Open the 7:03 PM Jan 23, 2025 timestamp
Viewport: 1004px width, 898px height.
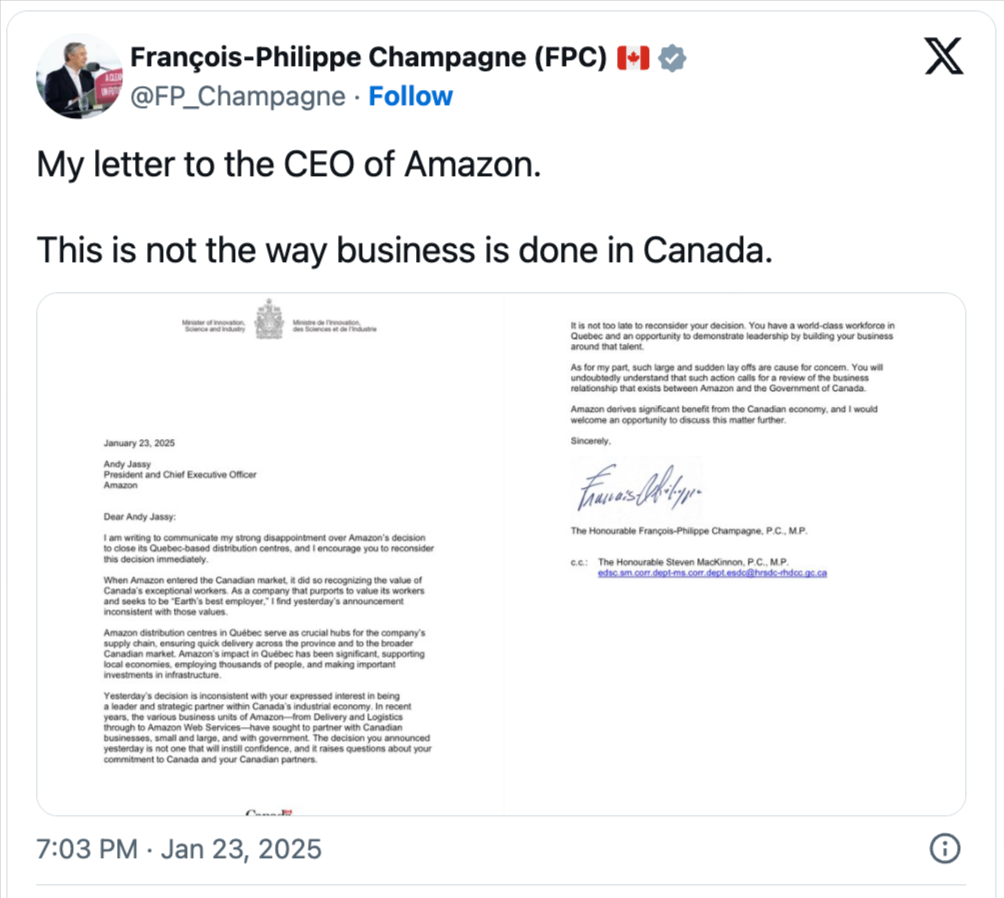179,850
